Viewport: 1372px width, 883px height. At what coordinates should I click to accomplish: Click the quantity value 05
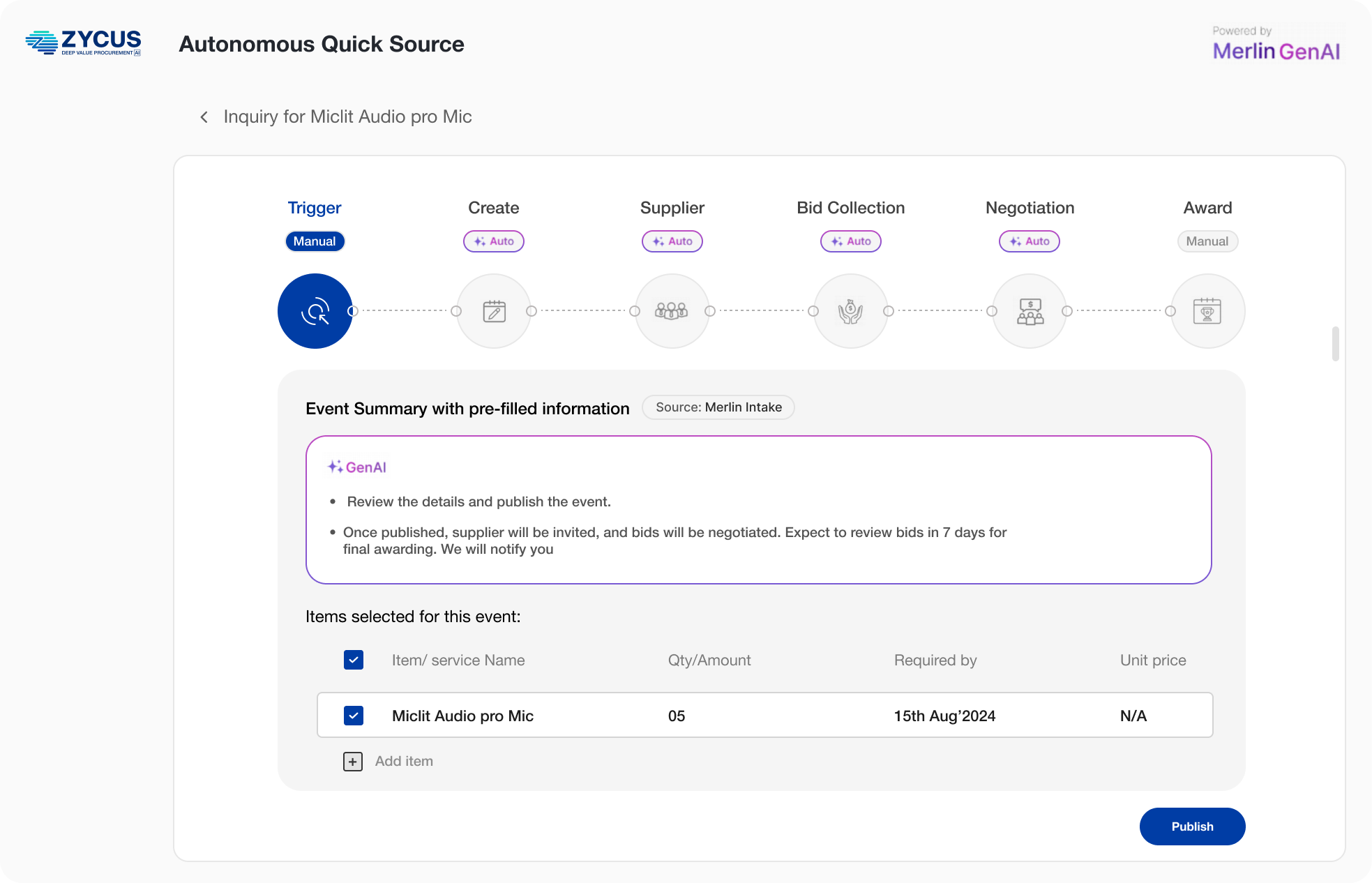pos(677,716)
